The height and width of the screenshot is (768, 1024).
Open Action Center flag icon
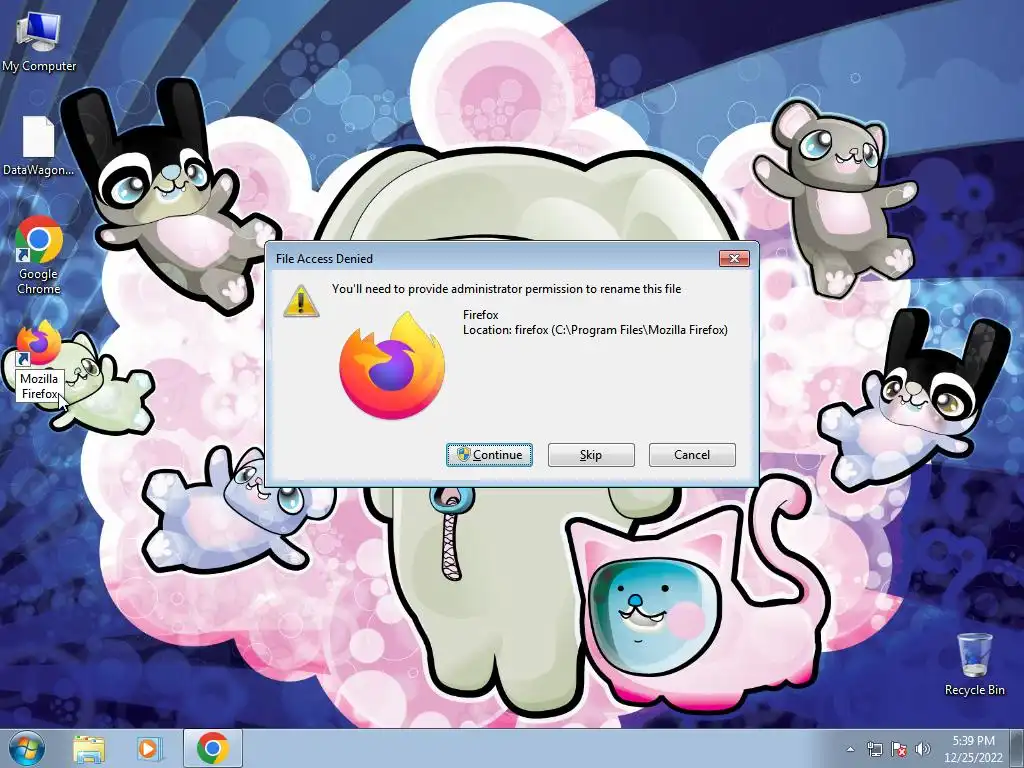coord(899,749)
